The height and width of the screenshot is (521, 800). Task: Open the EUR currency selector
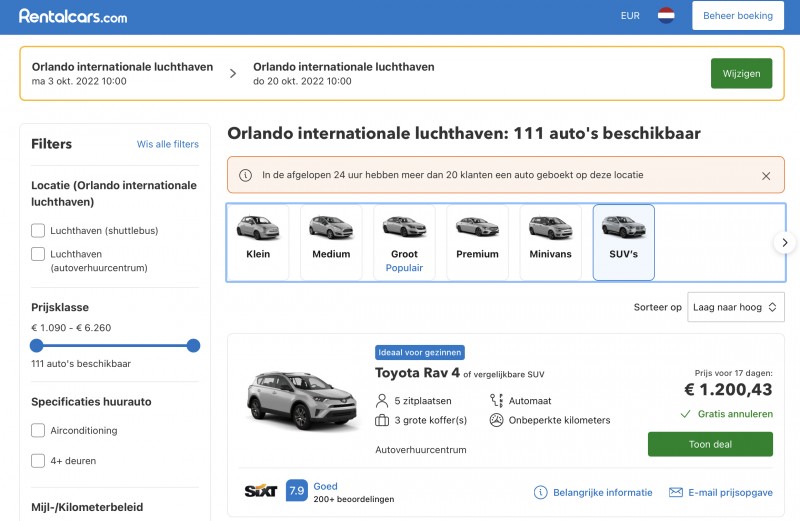[x=630, y=16]
